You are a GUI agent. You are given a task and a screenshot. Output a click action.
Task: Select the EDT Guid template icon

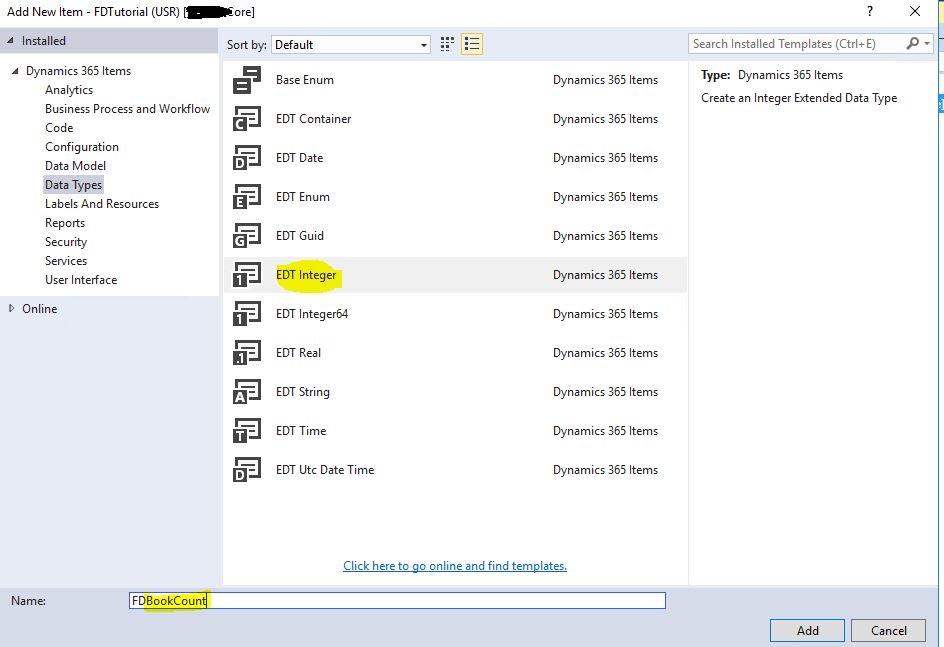click(x=247, y=236)
